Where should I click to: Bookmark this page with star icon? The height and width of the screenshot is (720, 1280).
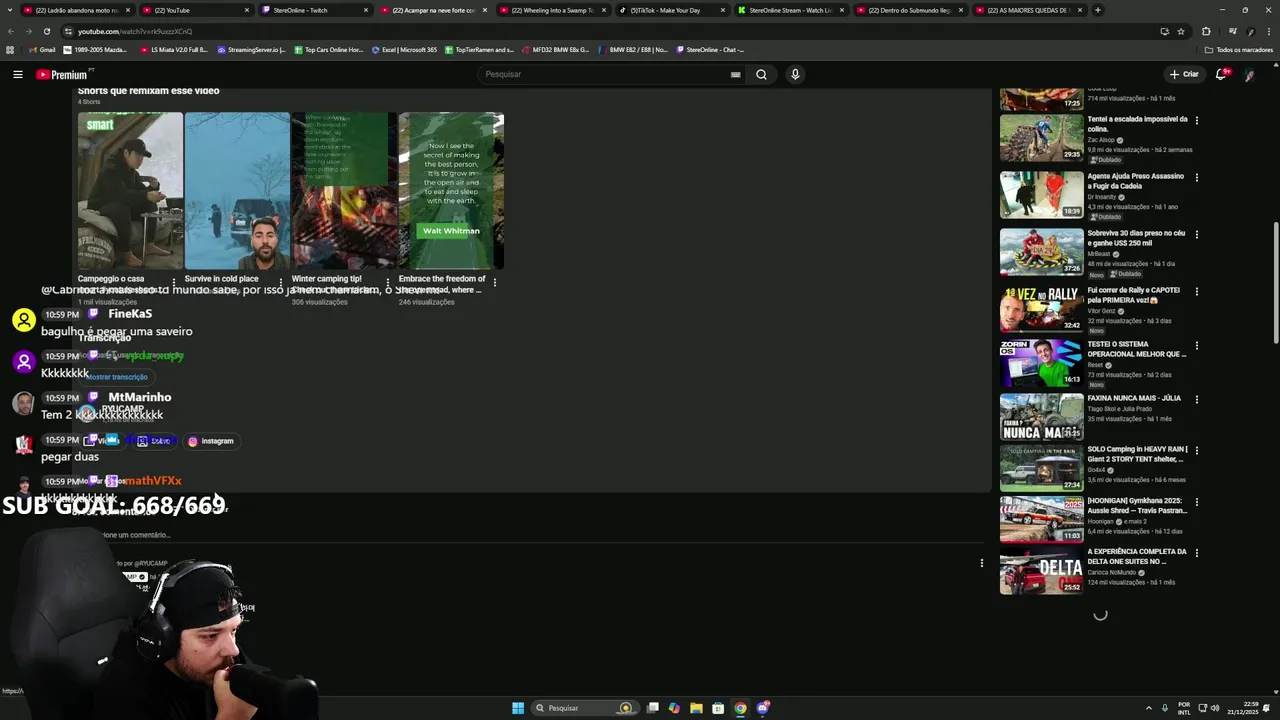pyautogui.click(x=1181, y=31)
